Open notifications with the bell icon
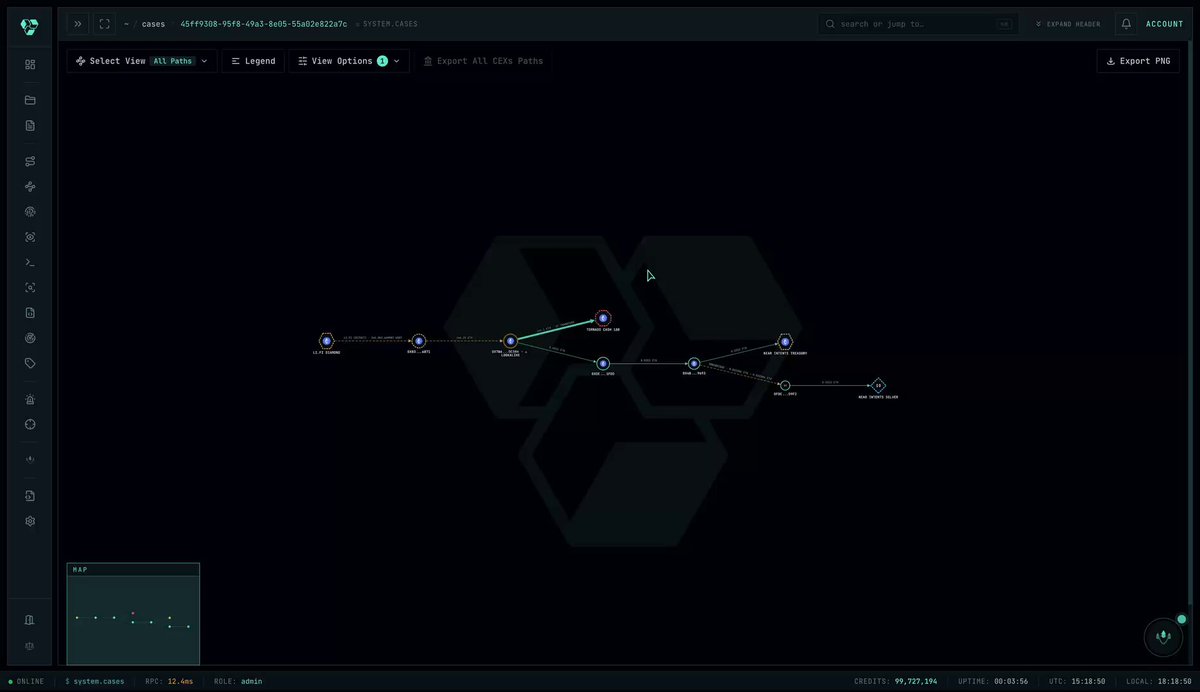This screenshot has width=1200, height=692. pos(1126,24)
